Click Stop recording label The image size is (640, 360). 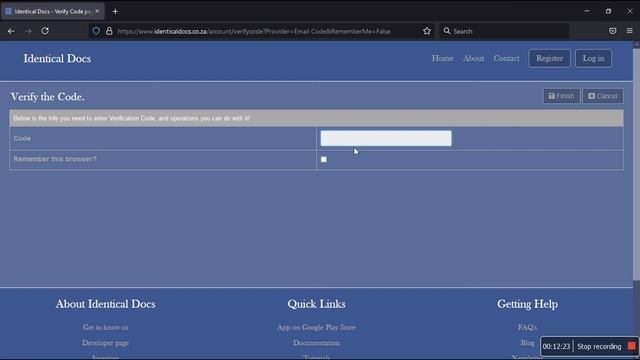point(599,347)
